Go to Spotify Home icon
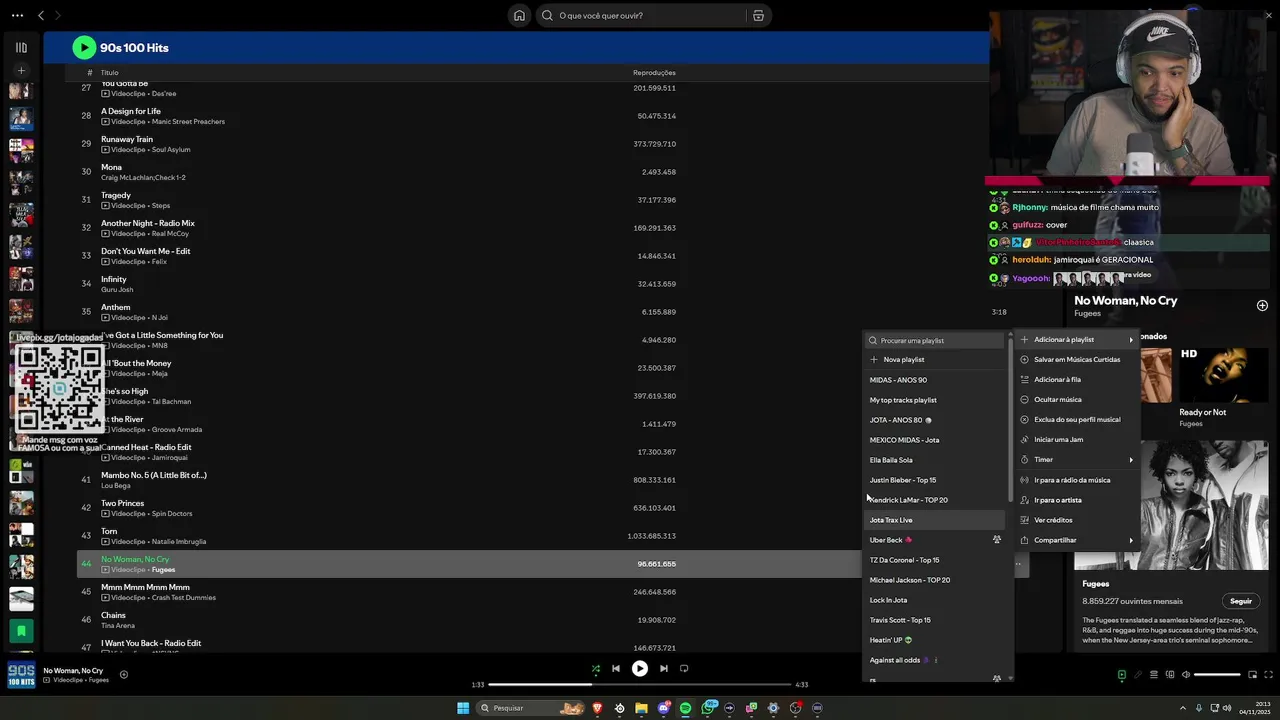 [519, 15]
